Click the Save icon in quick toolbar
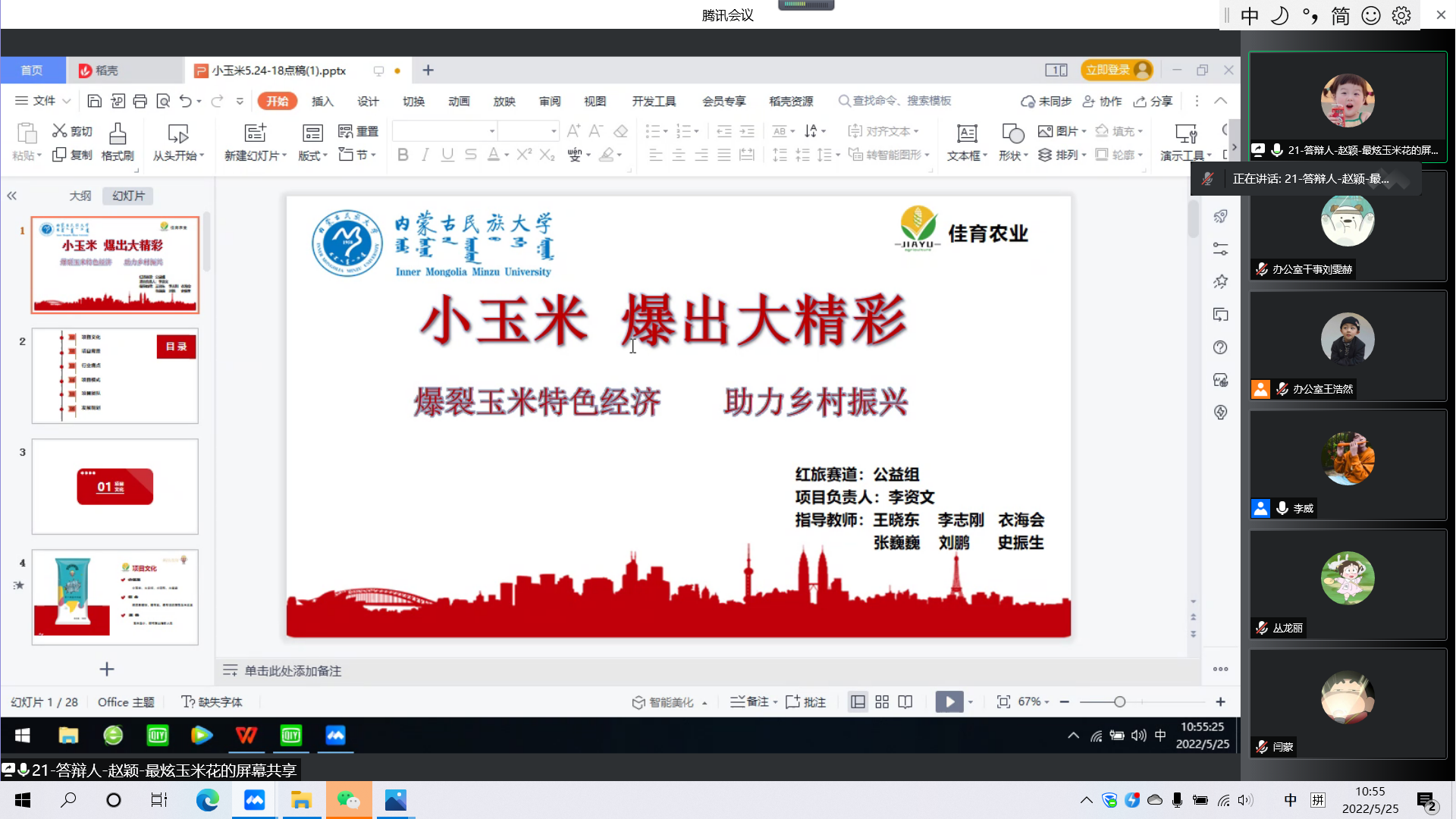This screenshot has height=819, width=1456. (x=95, y=101)
